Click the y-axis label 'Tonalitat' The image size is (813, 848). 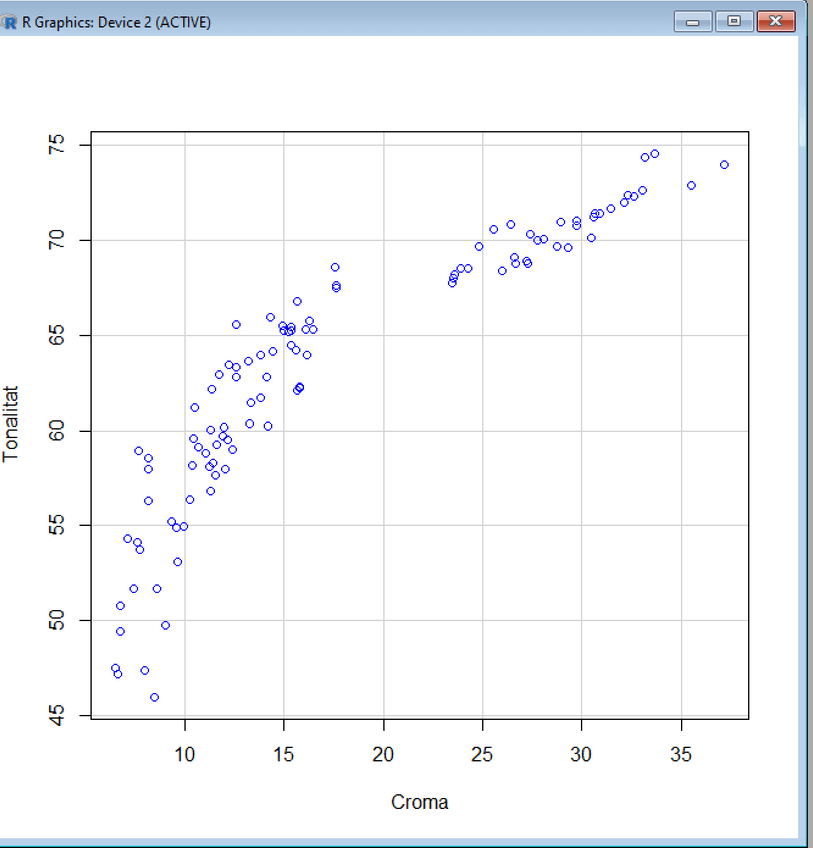(x=11, y=423)
